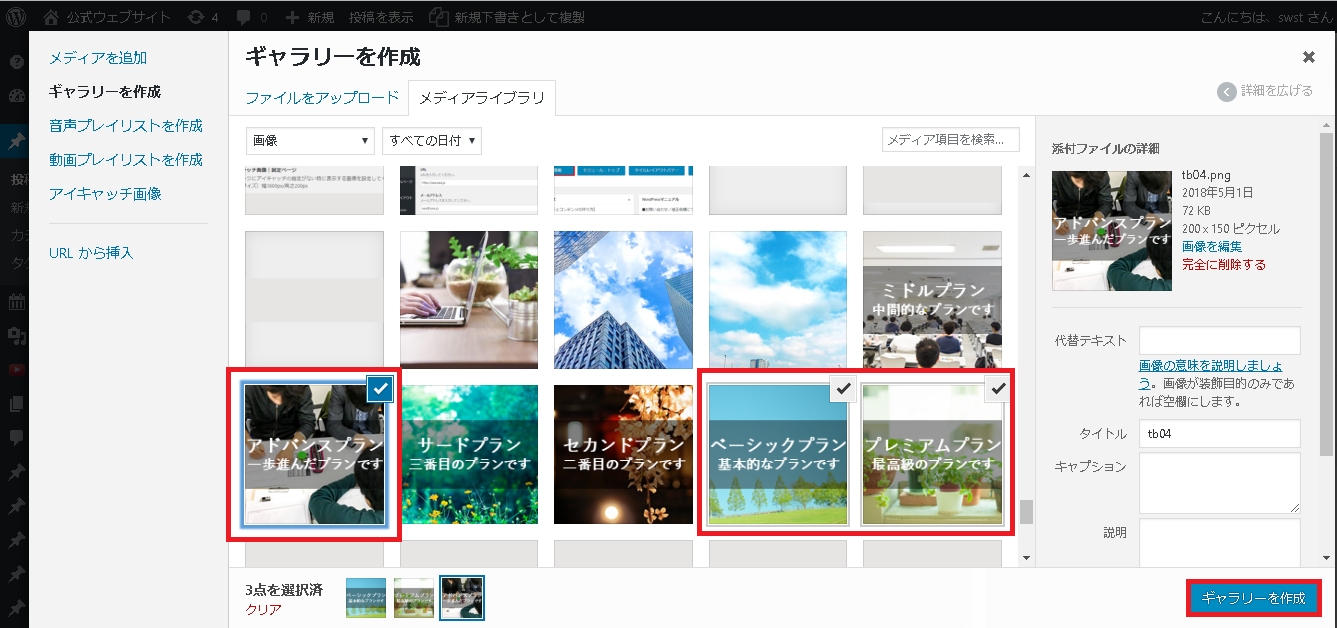Image resolution: width=1337 pixels, height=628 pixels.
Task: Click the 画像を編集 link
Action: pyautogui.click(x=1212, y=246)
